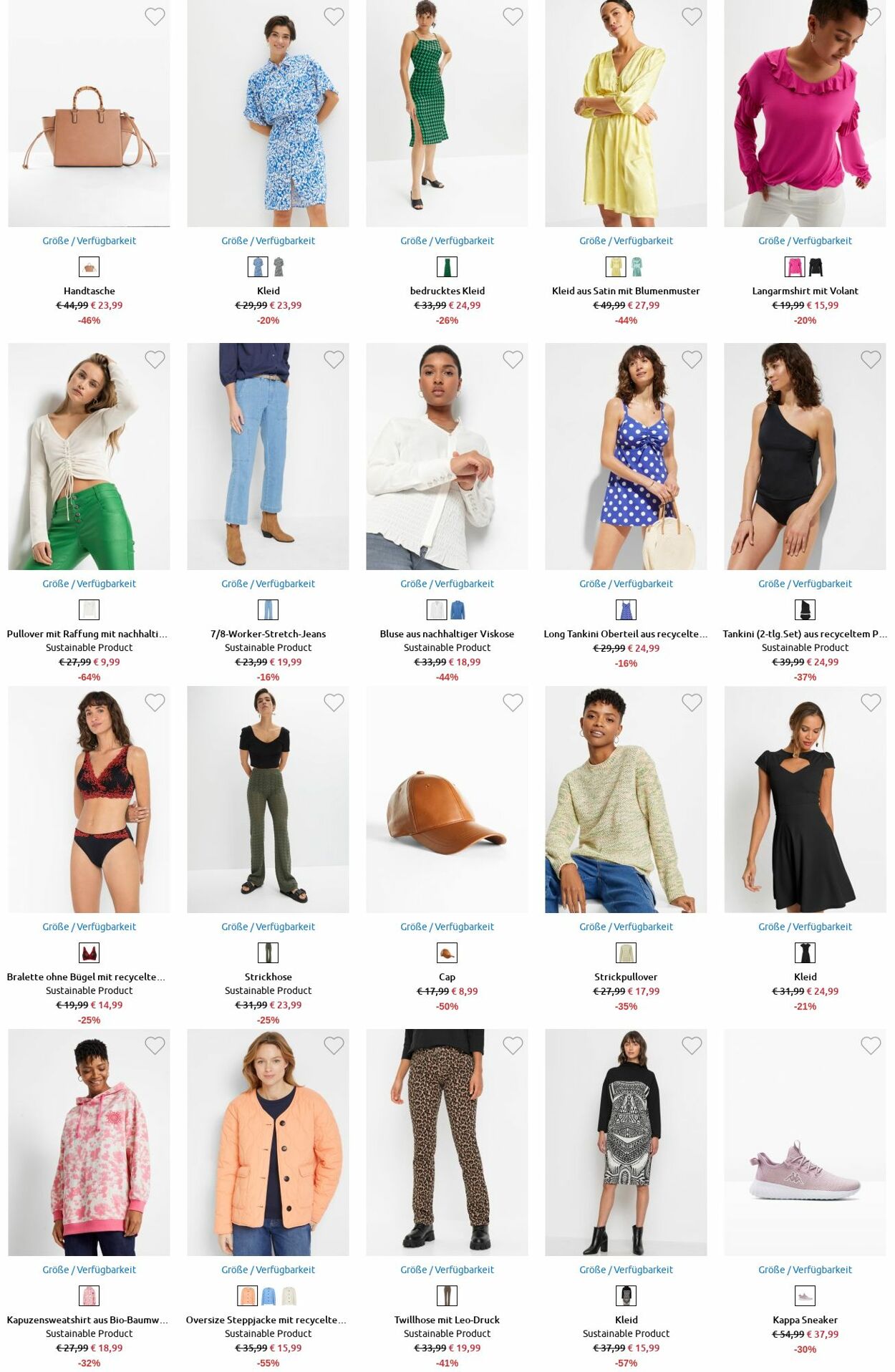This screenshot has width=895, height=1372.
Task: Click heart on Kleid aus Satin
Action: (692, 16)
